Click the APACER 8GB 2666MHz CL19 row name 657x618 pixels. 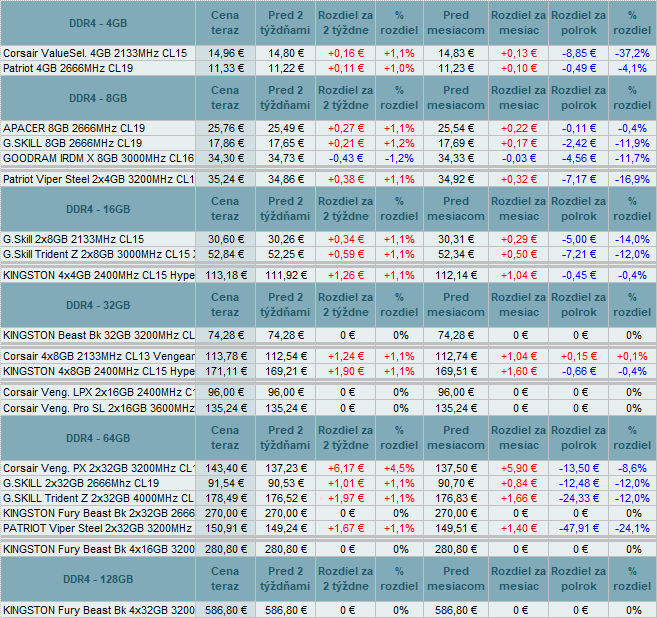pyautogui.click(x=74, y=128)
